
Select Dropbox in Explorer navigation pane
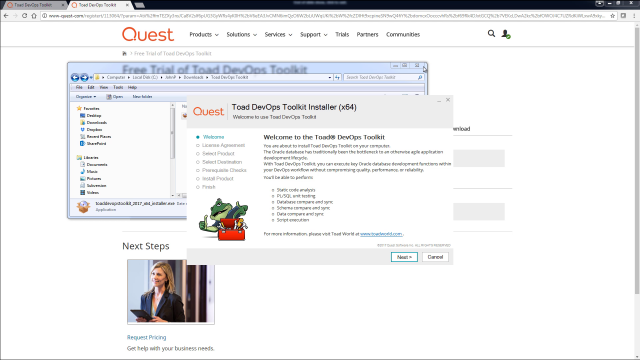click(91, 129)
